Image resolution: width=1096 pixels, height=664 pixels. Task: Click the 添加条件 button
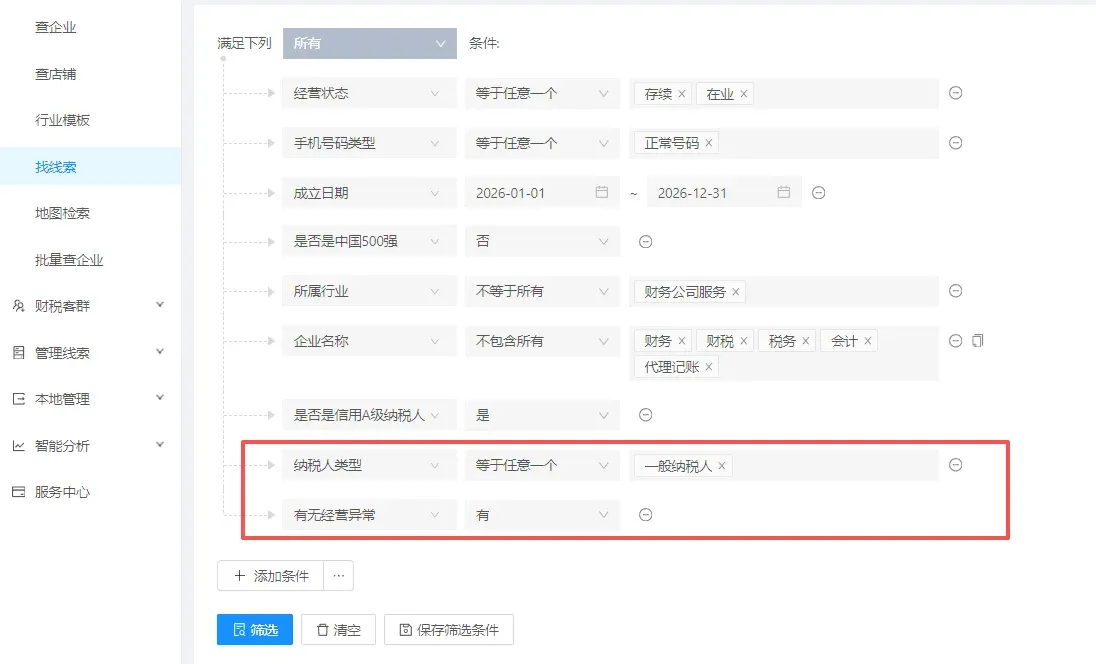tap(271, 576)
